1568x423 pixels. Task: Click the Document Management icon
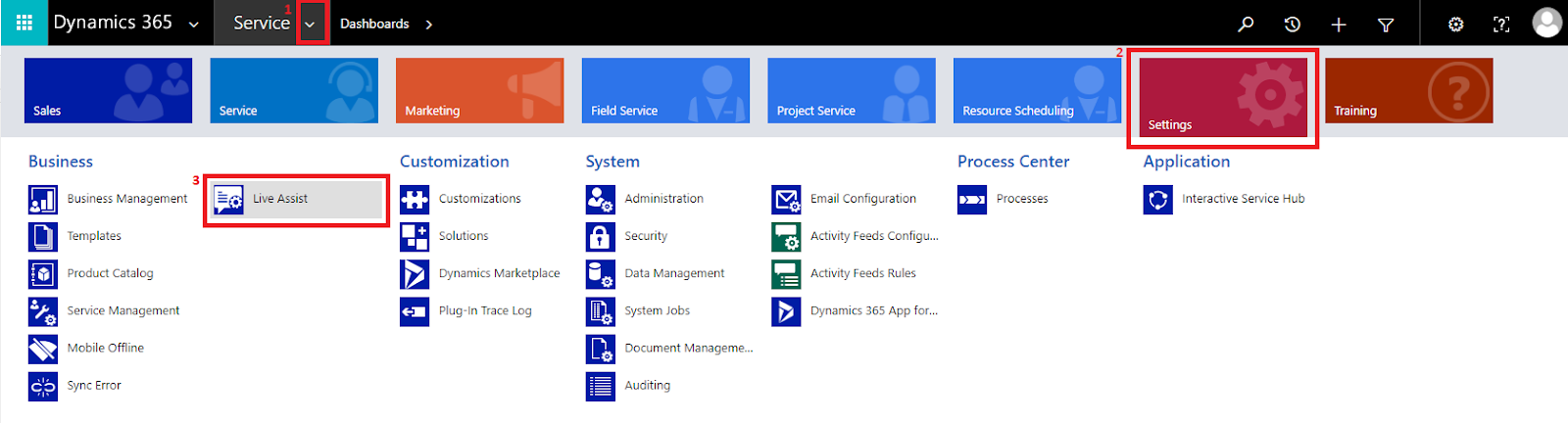tap(601, 348)
